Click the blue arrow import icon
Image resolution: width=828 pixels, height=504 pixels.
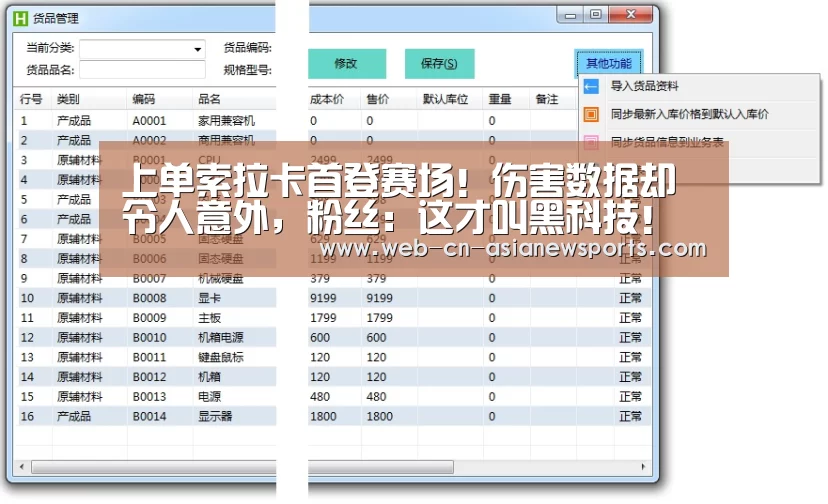pyautogui.click(x=591, y=86)
